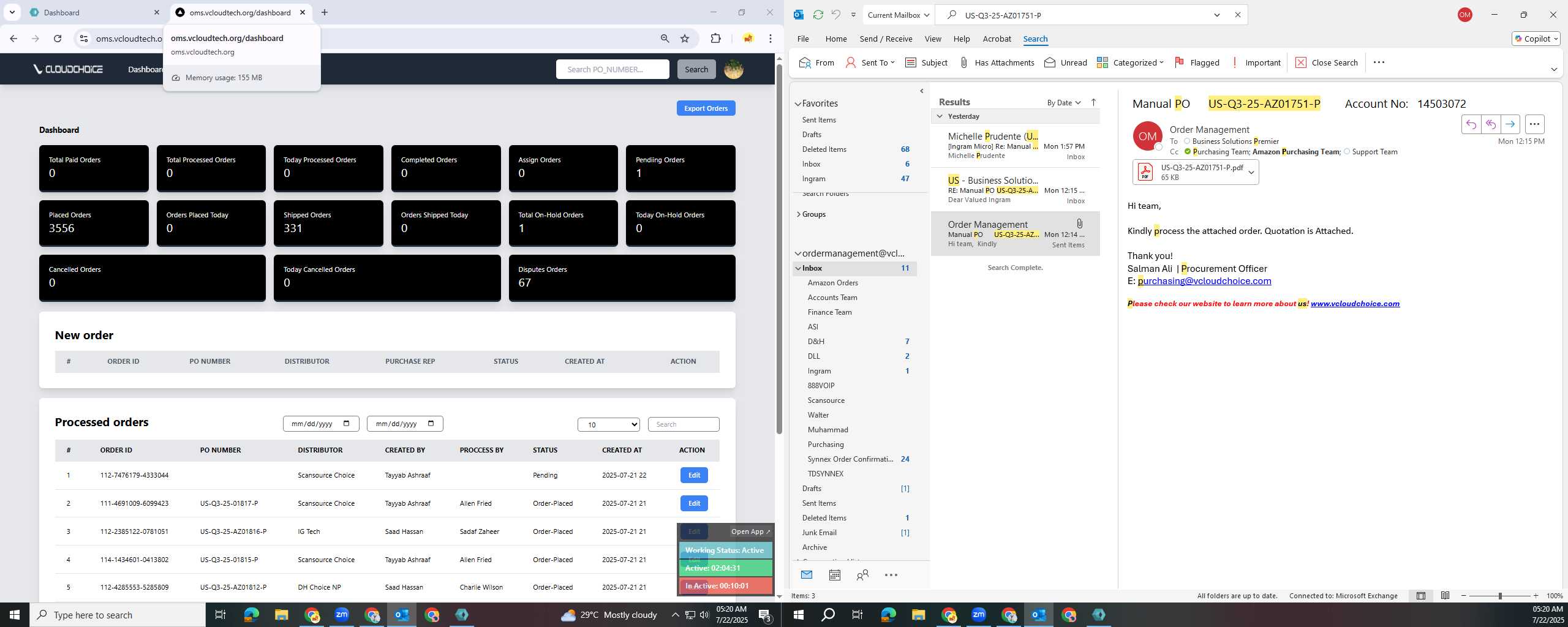Filter search by Subject

[926, 62]
